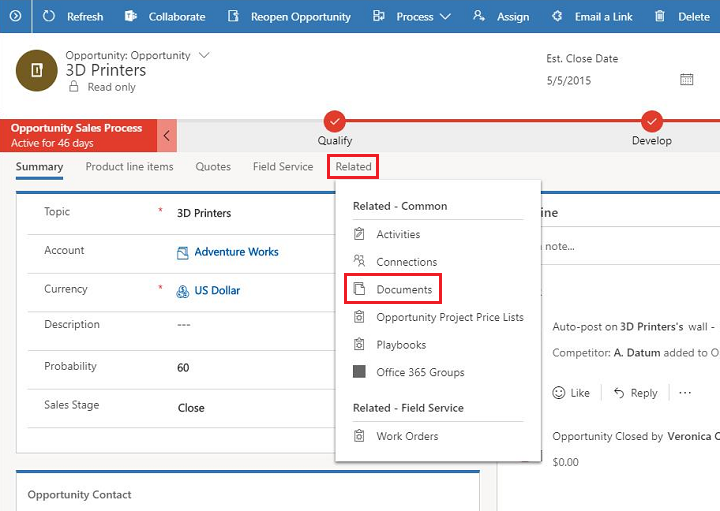Click the Reopen Opportunity icon
720x511 pixels.
click(x=233, y=16)
